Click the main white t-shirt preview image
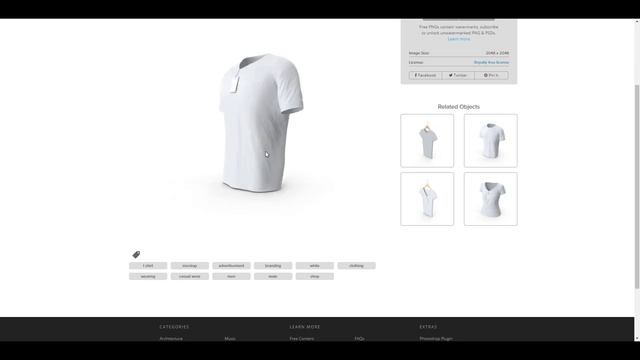 pos(261,122)
